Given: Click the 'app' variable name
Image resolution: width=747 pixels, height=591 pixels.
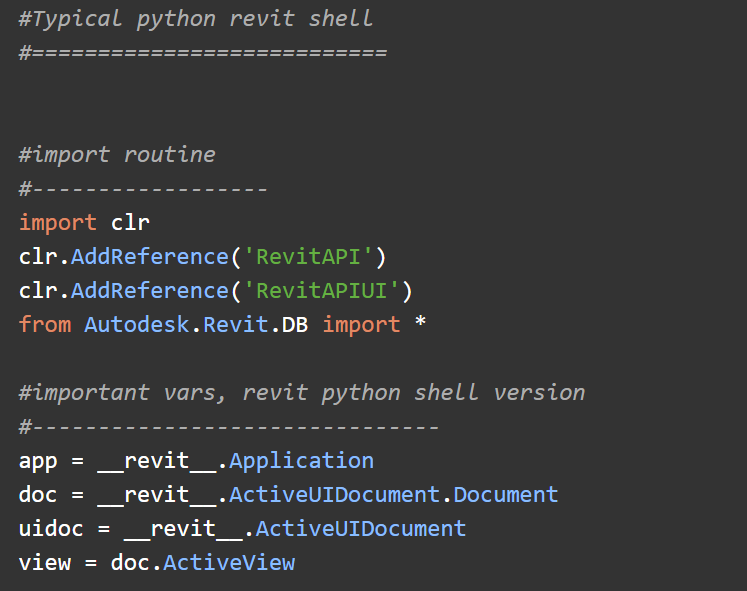Looking at the screenshot, I should pos(38,460).
